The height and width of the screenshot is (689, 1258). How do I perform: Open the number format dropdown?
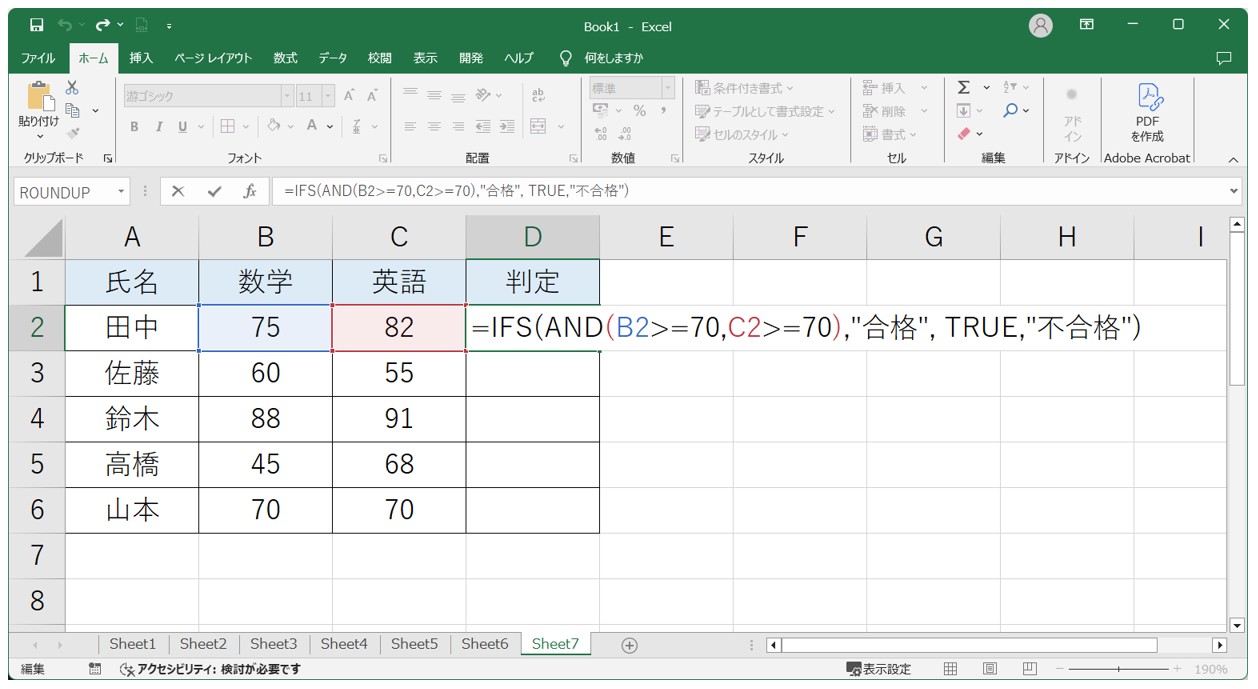(668, 88)
